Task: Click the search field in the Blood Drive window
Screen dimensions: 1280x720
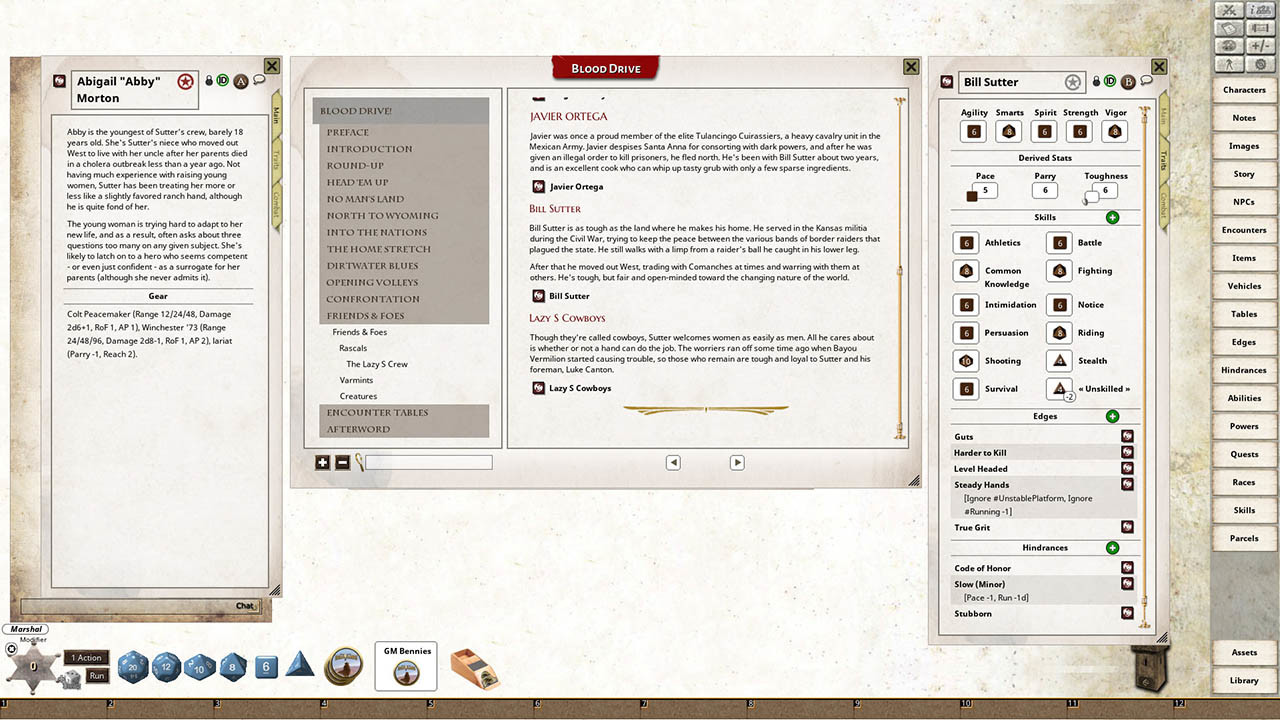Action: 430,462
